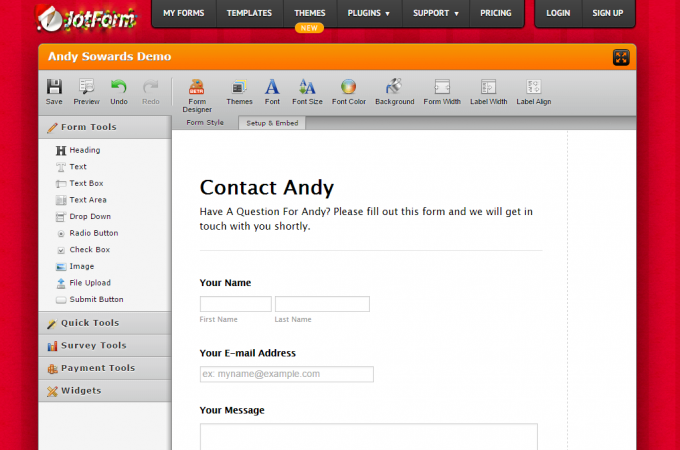
Task: Add a Heading element
Action: pos(78,150)
